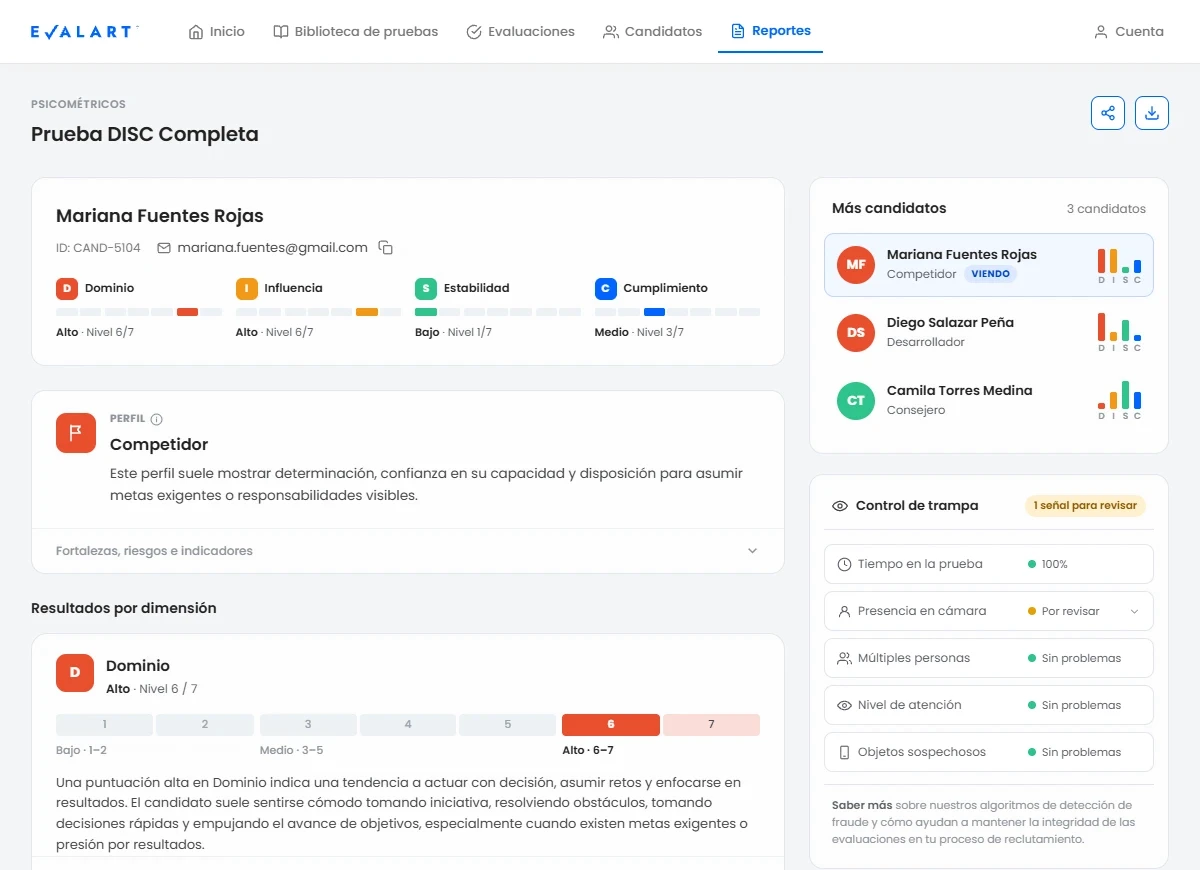The image size is (1200, 870).
Task: Open the Inicio nav item
Action: [x=217, y=32]
